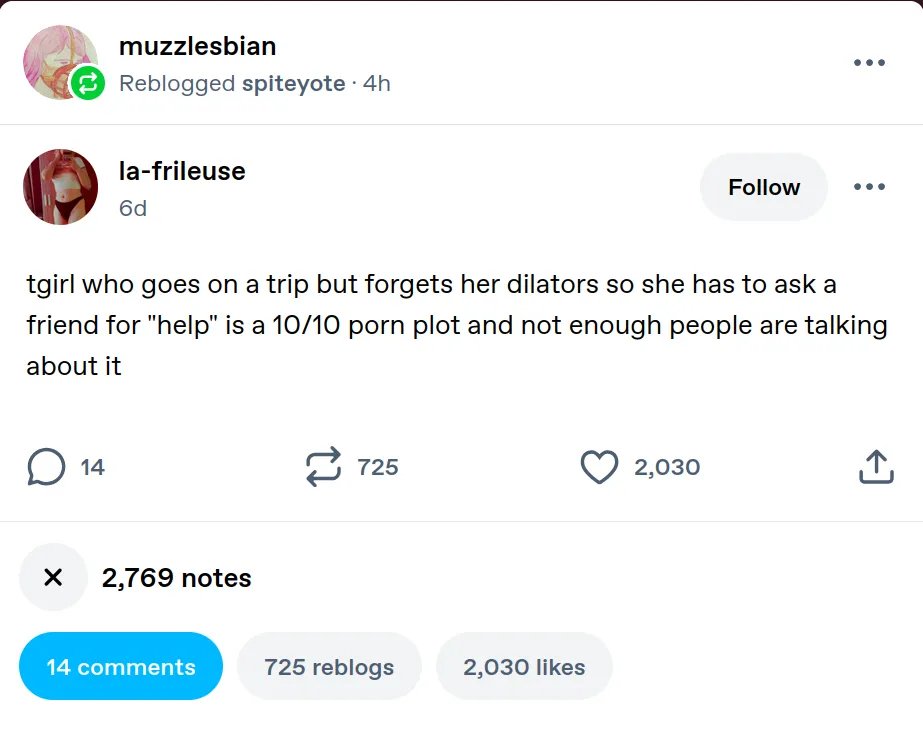The image size is (923, 735).
Task: Click the green reblog badge on muzzlesbian's avatar
Action: [x=88, y=83]
